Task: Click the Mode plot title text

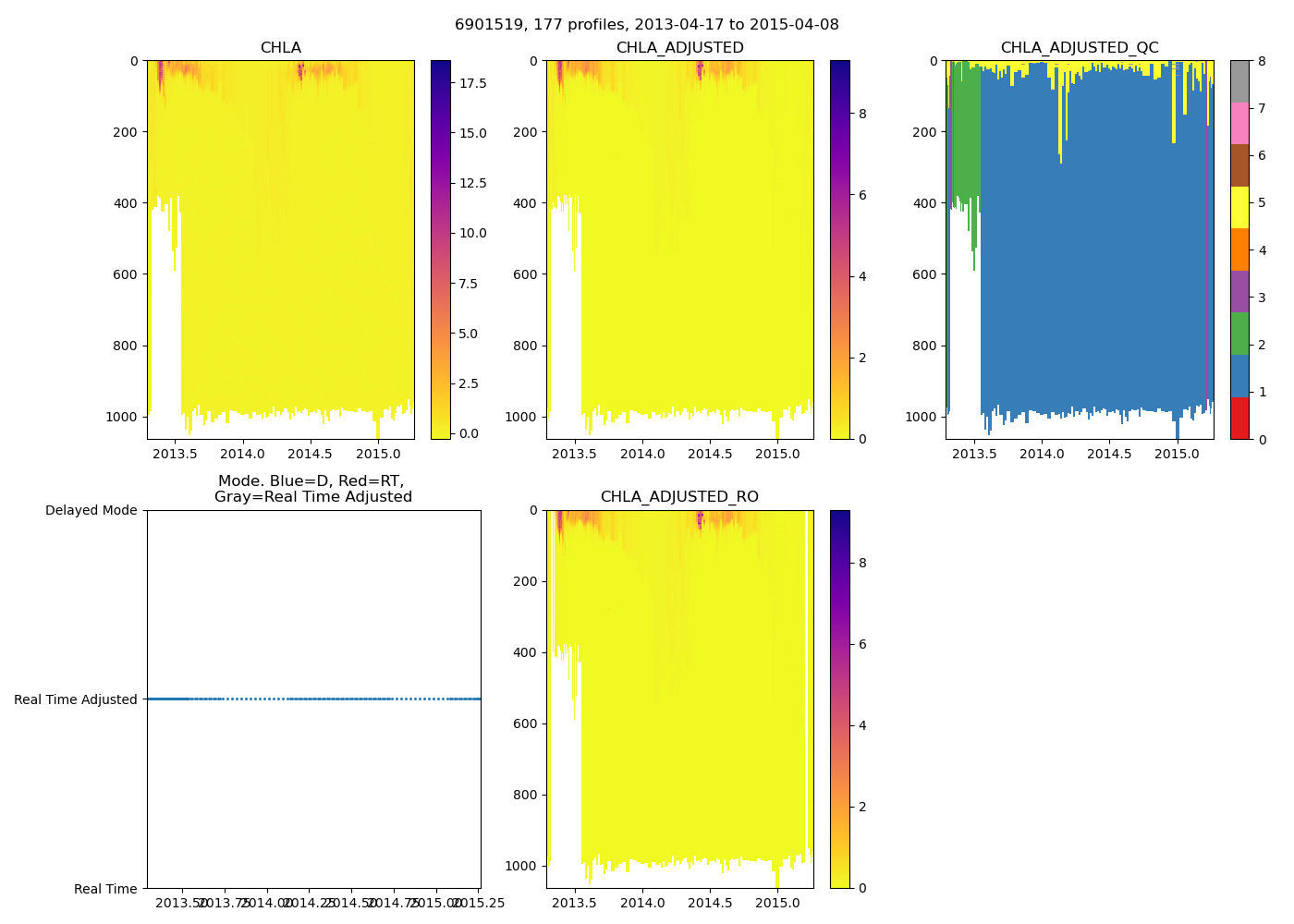Action: [x=312, y=489]
